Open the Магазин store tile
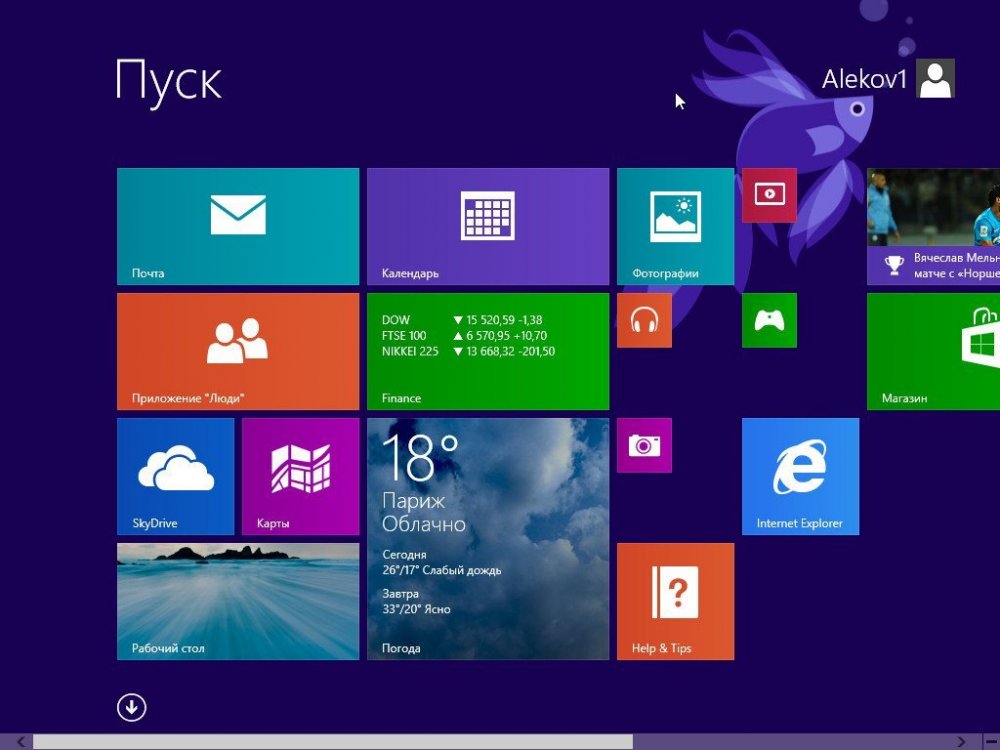The image size is (1000, 750). (934, 351)
